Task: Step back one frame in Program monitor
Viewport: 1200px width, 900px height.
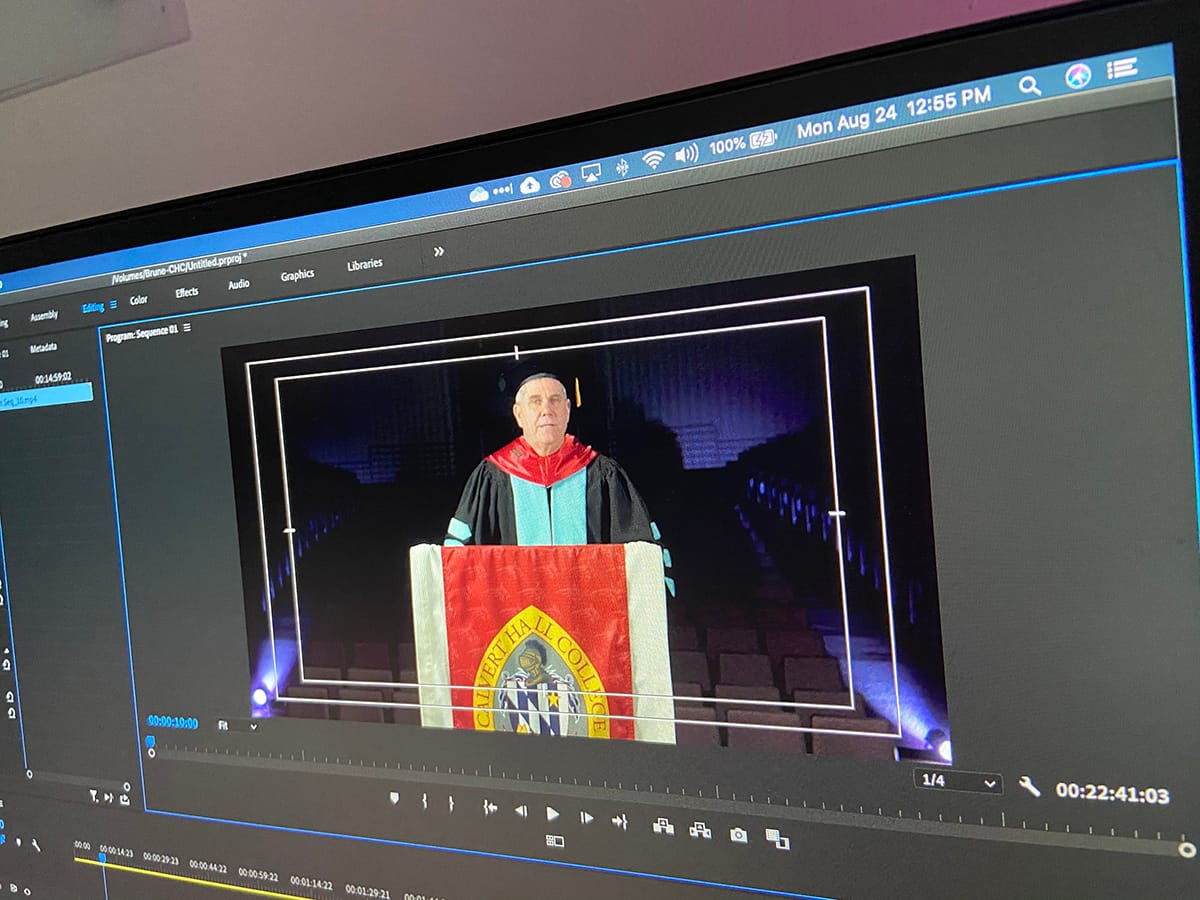Action: point(520,811)
